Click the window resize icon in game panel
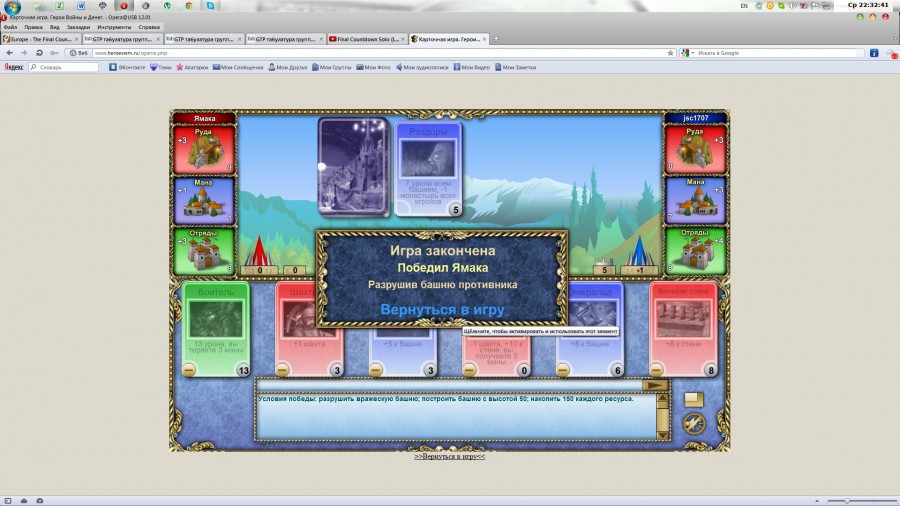 (x=693, y=399)
